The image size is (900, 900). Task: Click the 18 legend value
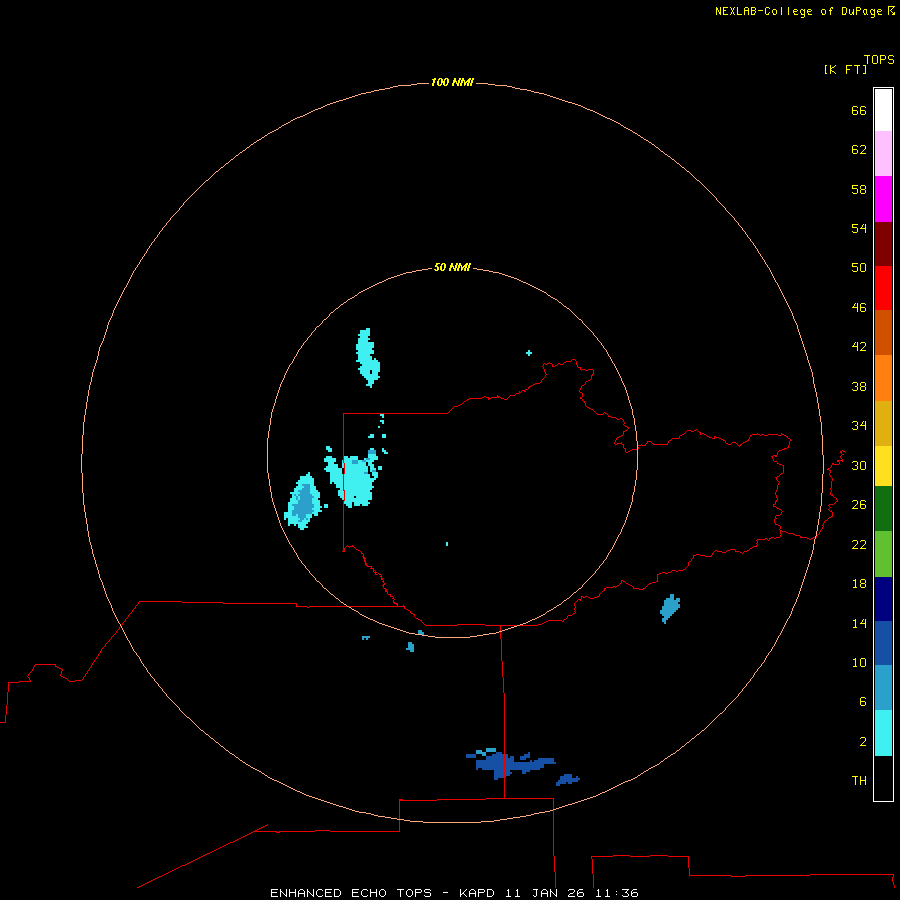pyautogui.click(x=859, y=584)
